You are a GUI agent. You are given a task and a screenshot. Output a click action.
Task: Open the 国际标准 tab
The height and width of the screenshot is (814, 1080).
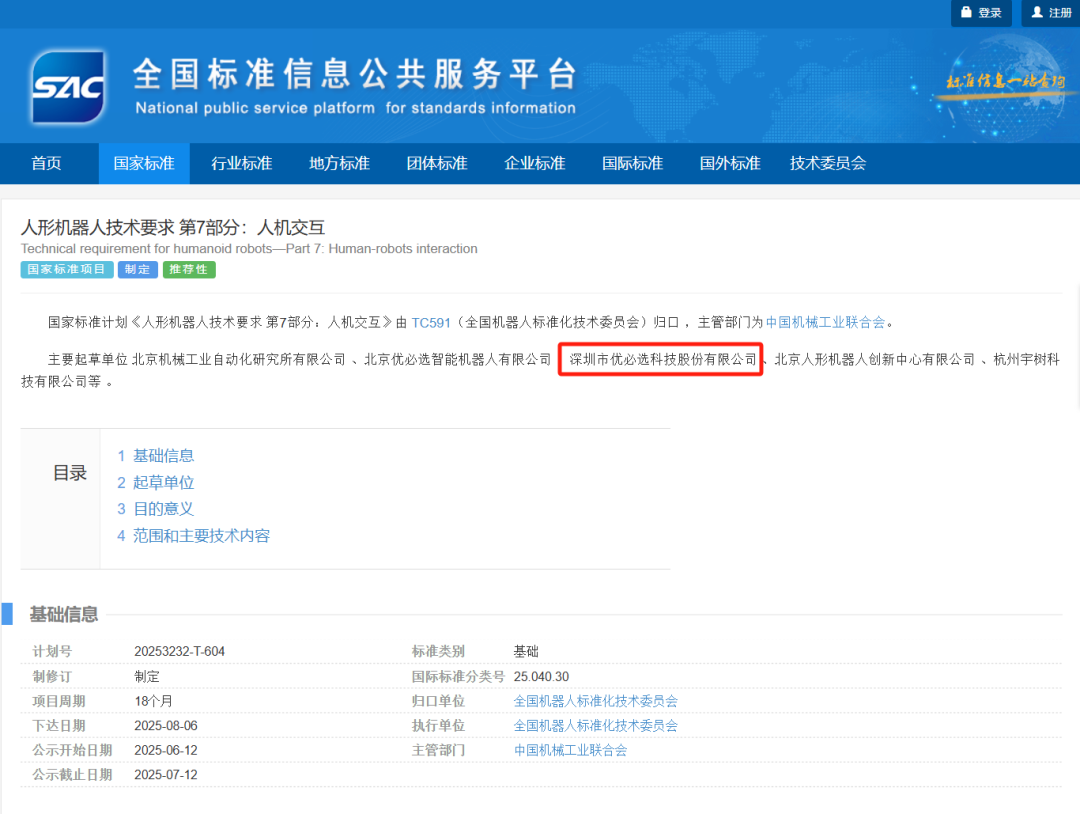click(x=633, y=163)
